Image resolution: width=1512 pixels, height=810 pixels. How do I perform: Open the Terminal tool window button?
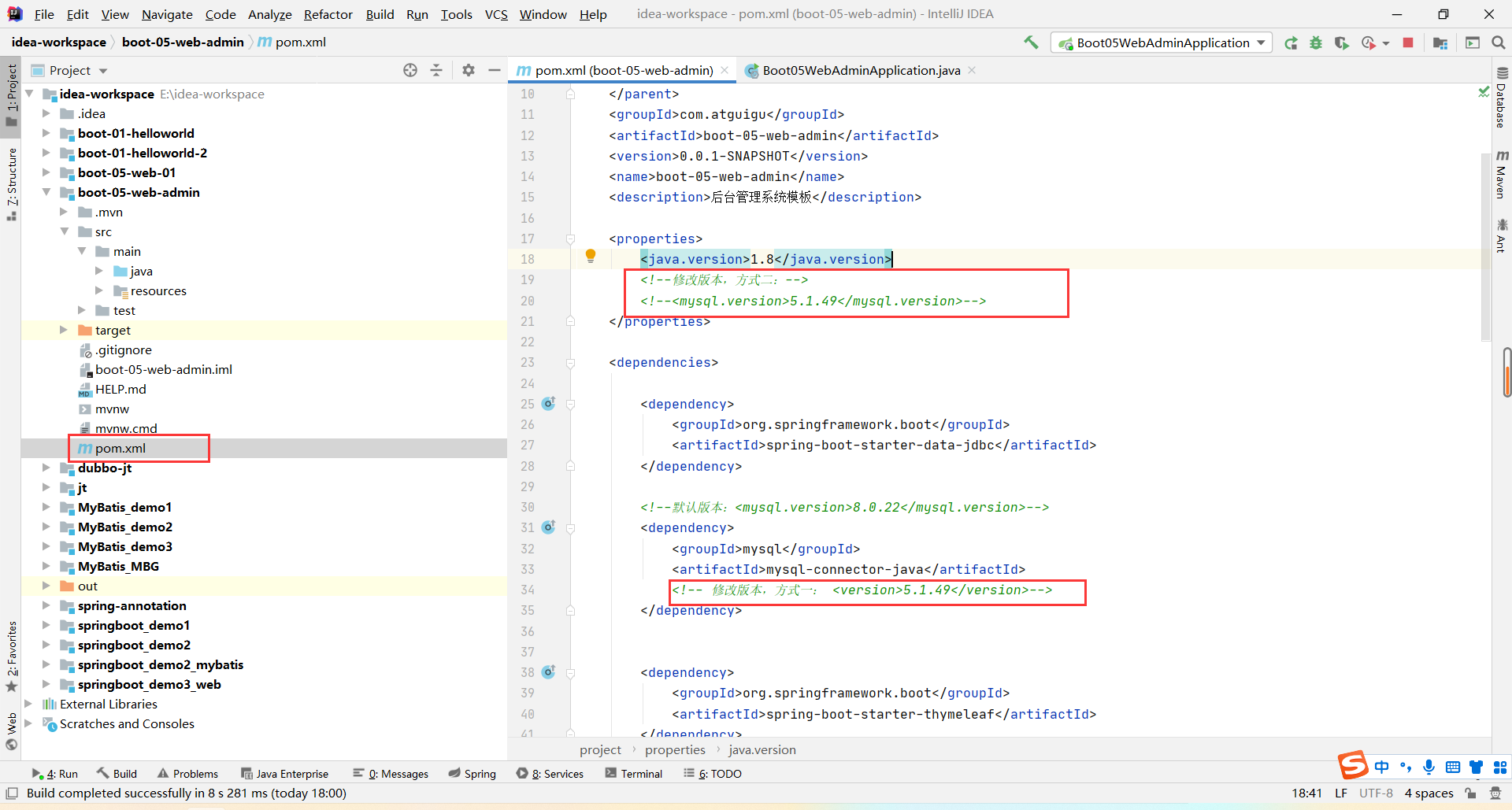[634, 774]
